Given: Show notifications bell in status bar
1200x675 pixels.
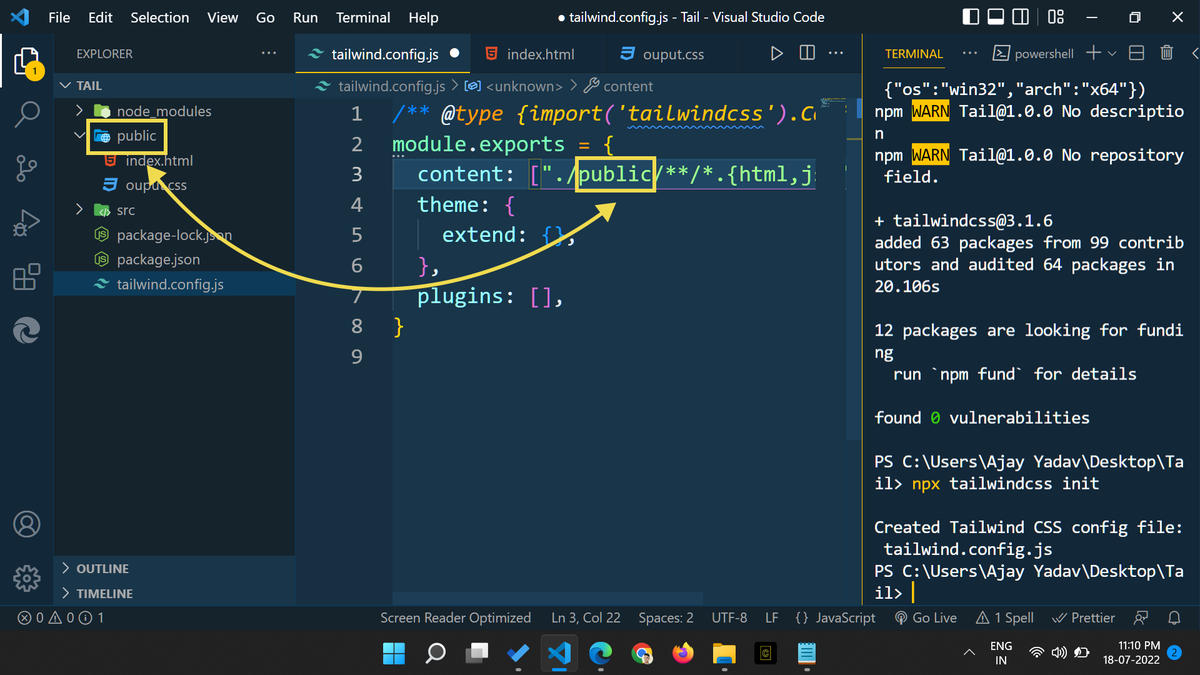Looking at the screenshot, I should (1175, 618).
